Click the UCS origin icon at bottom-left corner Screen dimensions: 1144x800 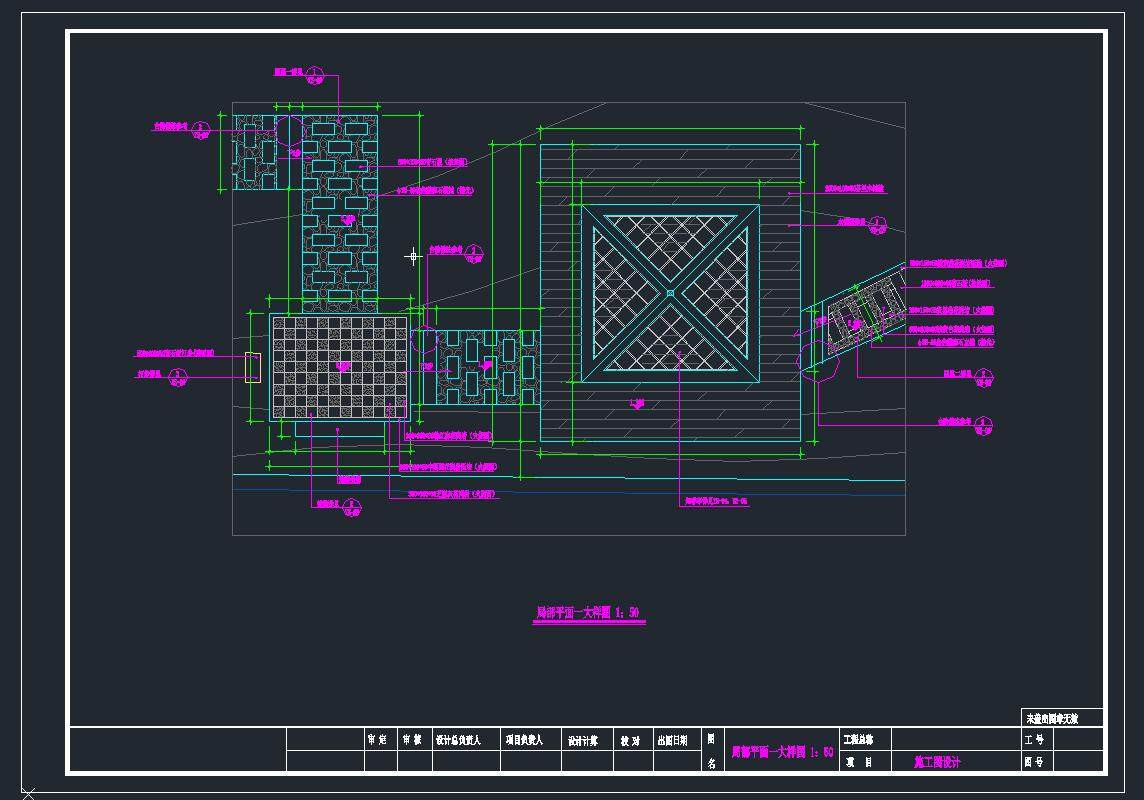[27, 793]
